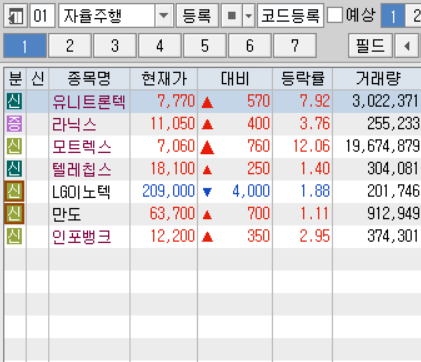
Task: Sort by the 거래량 column header
Action: point(377,79)
